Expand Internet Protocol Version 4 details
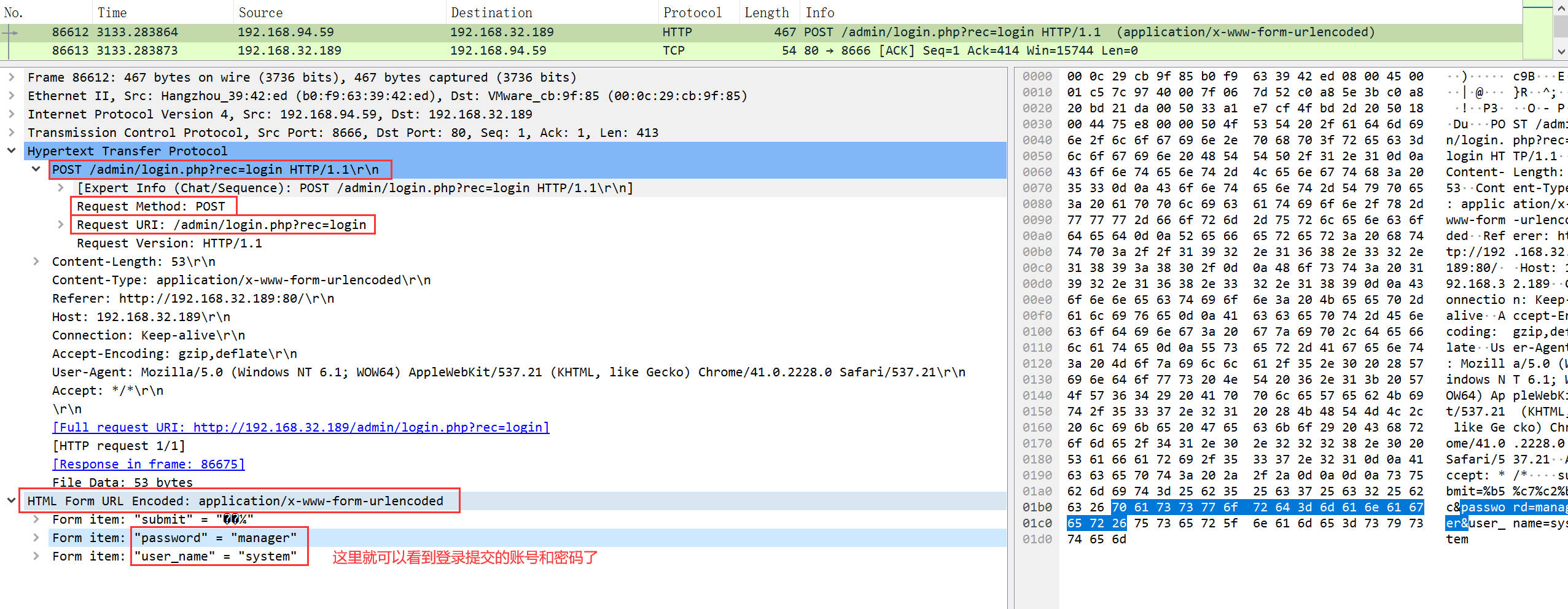 point(11,114)
